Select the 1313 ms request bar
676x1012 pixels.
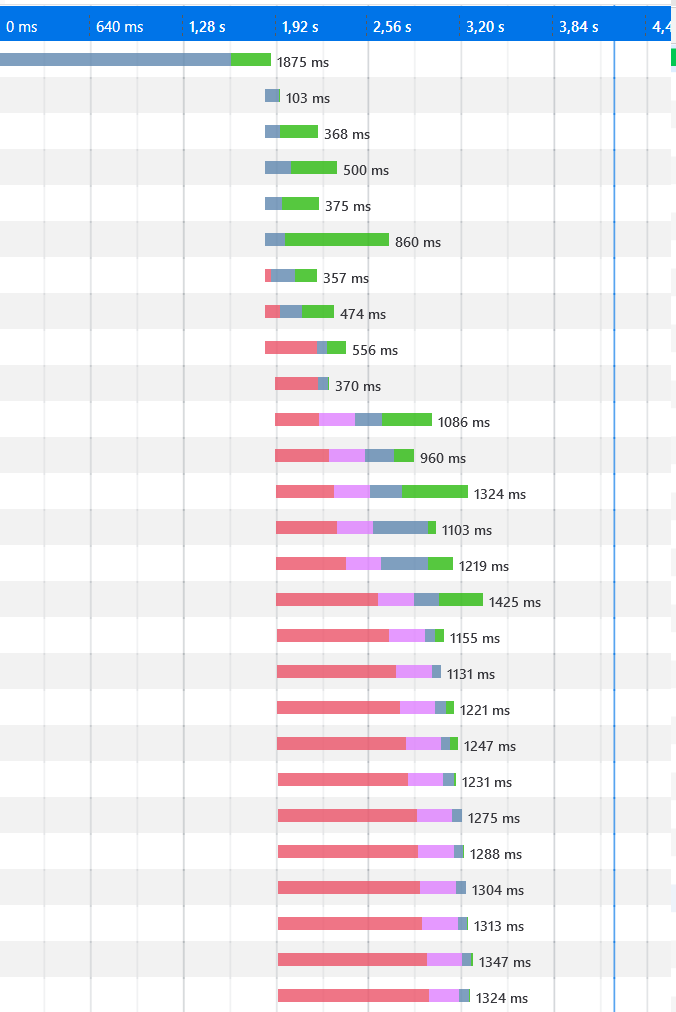point(373,924)
